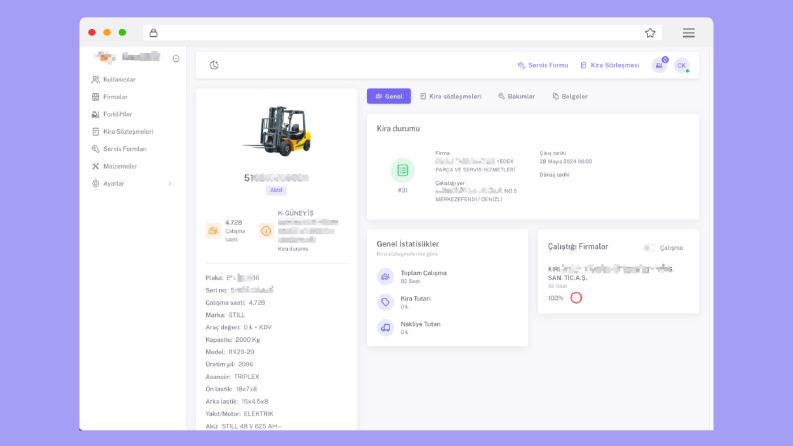Screen dimensions: 793x446
Task: Click the 'Ön lastik: 18x7x8' text
Action: [231, 389]
